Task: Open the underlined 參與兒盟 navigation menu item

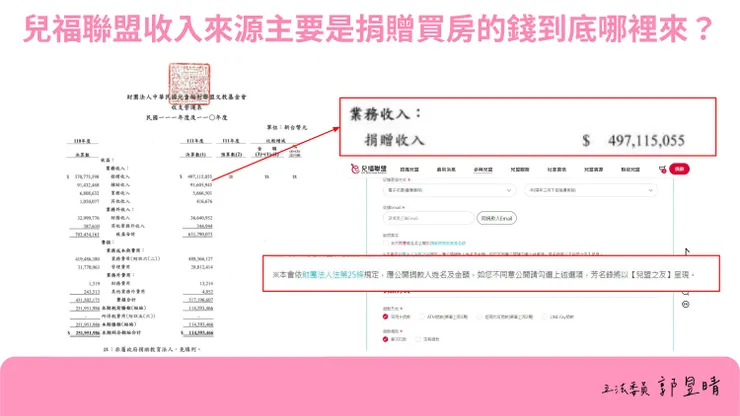Action: click(x=483, y=169)
